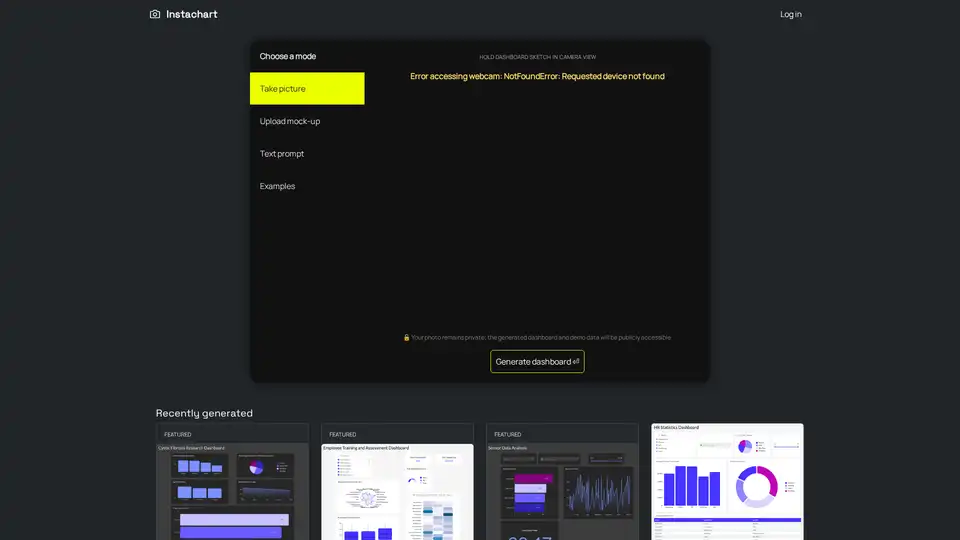This screenshot has width=960, height=540.
Task: Click the Recently generated heading
Action: (204, 413)
